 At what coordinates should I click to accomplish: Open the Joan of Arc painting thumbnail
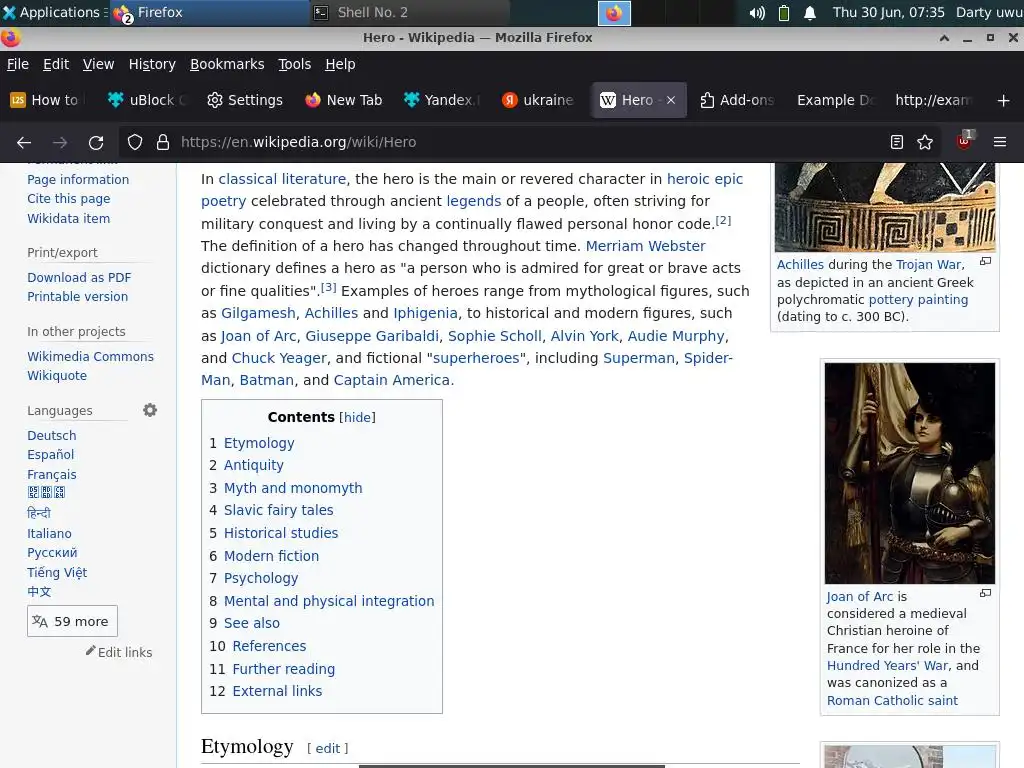tap(910, 473)
